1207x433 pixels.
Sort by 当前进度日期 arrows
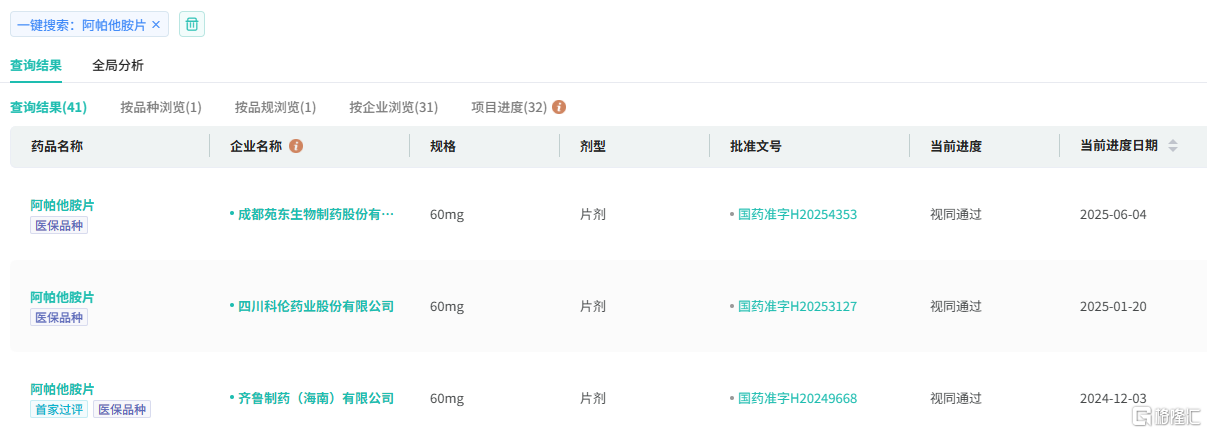point(1173,146)
